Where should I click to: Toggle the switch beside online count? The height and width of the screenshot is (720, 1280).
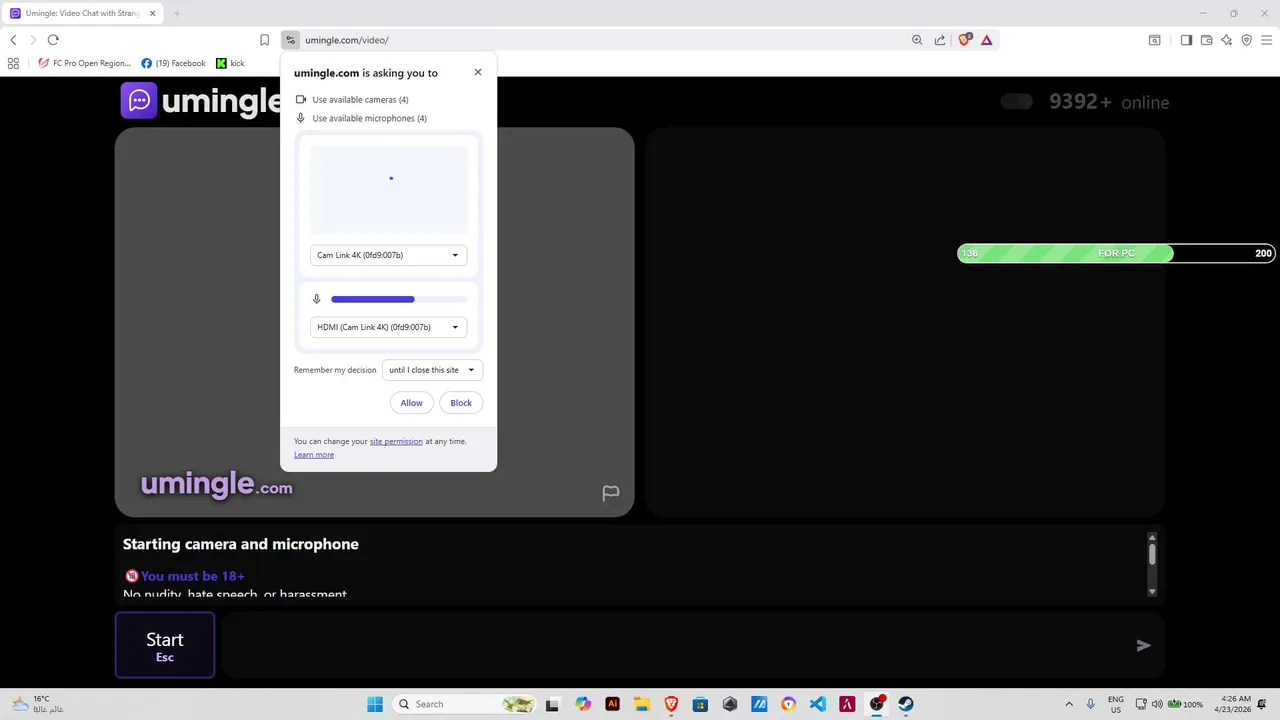(1016, 101)
